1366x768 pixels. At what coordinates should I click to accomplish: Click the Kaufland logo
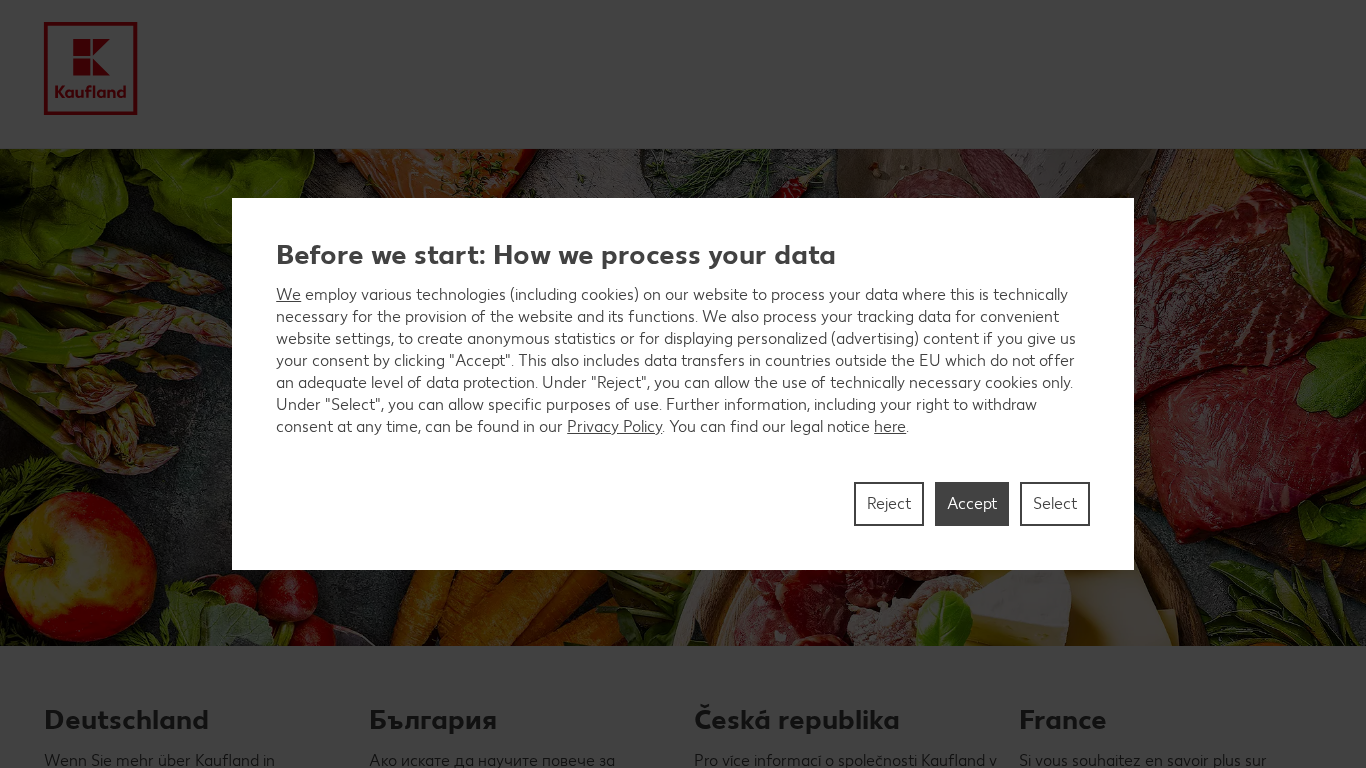90,68
